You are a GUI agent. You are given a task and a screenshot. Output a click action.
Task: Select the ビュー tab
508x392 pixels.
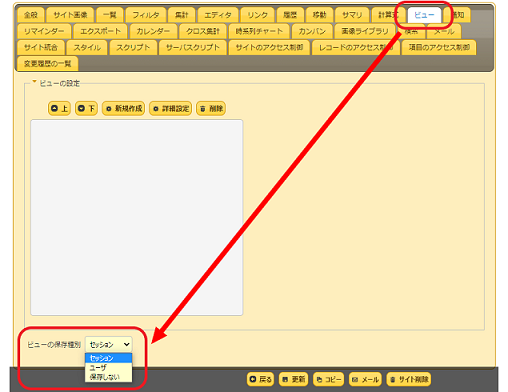pos(424,15)
